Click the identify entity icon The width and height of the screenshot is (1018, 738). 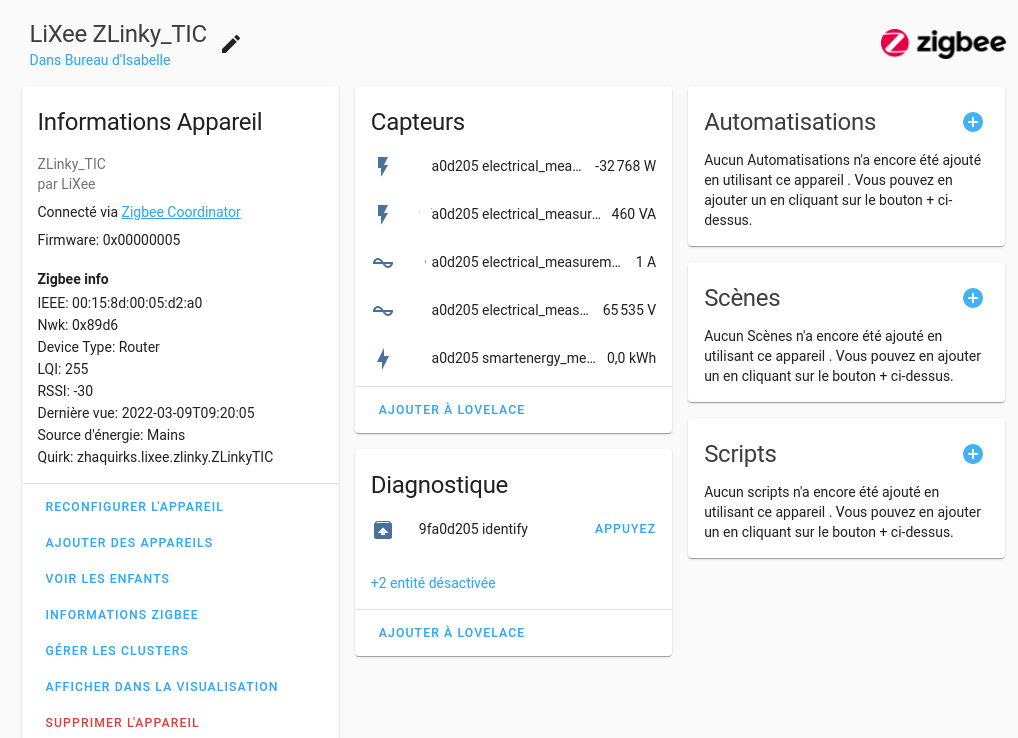coord(383,530)
